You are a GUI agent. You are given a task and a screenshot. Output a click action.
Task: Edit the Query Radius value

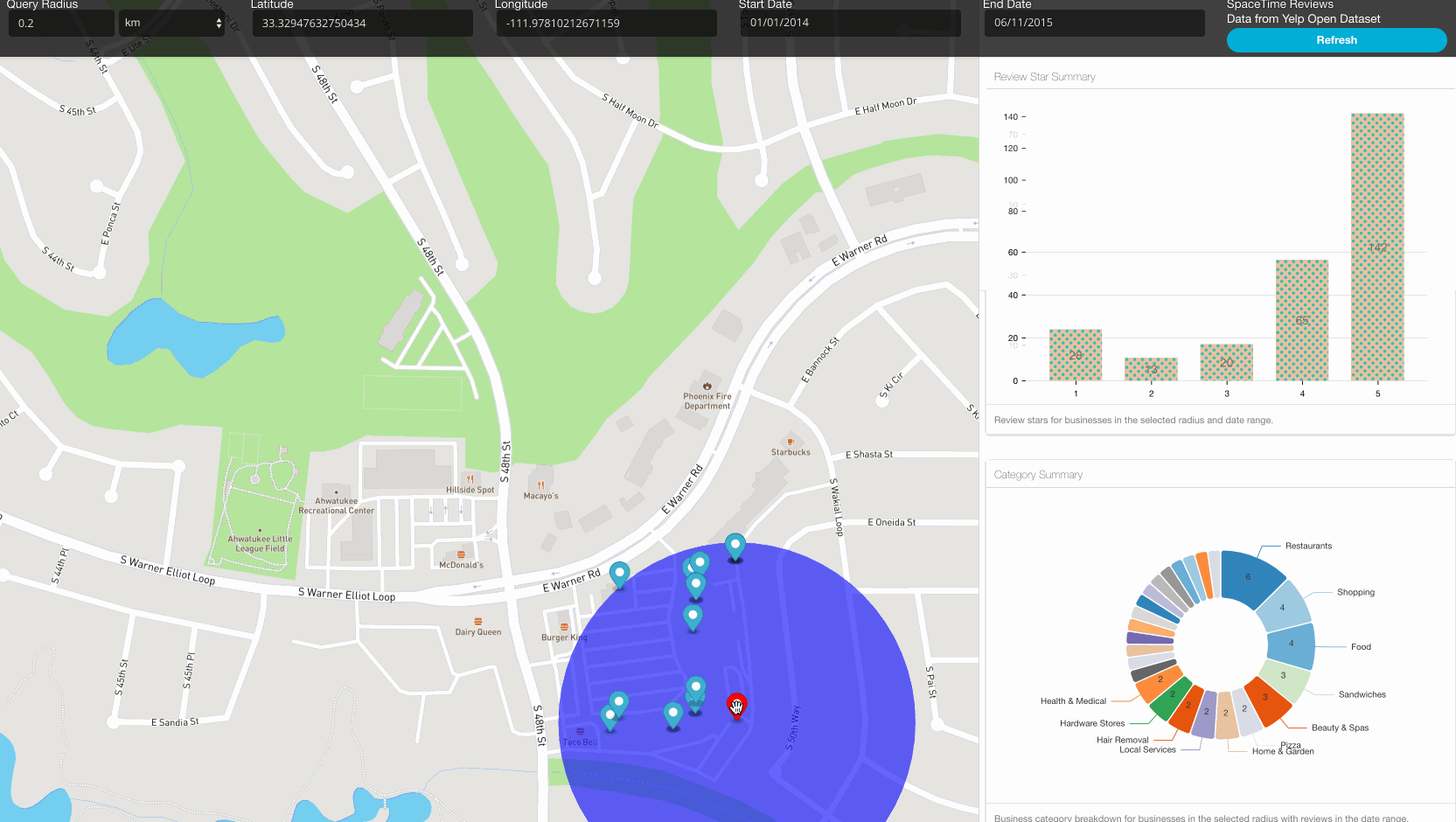(x=61, y=23)
